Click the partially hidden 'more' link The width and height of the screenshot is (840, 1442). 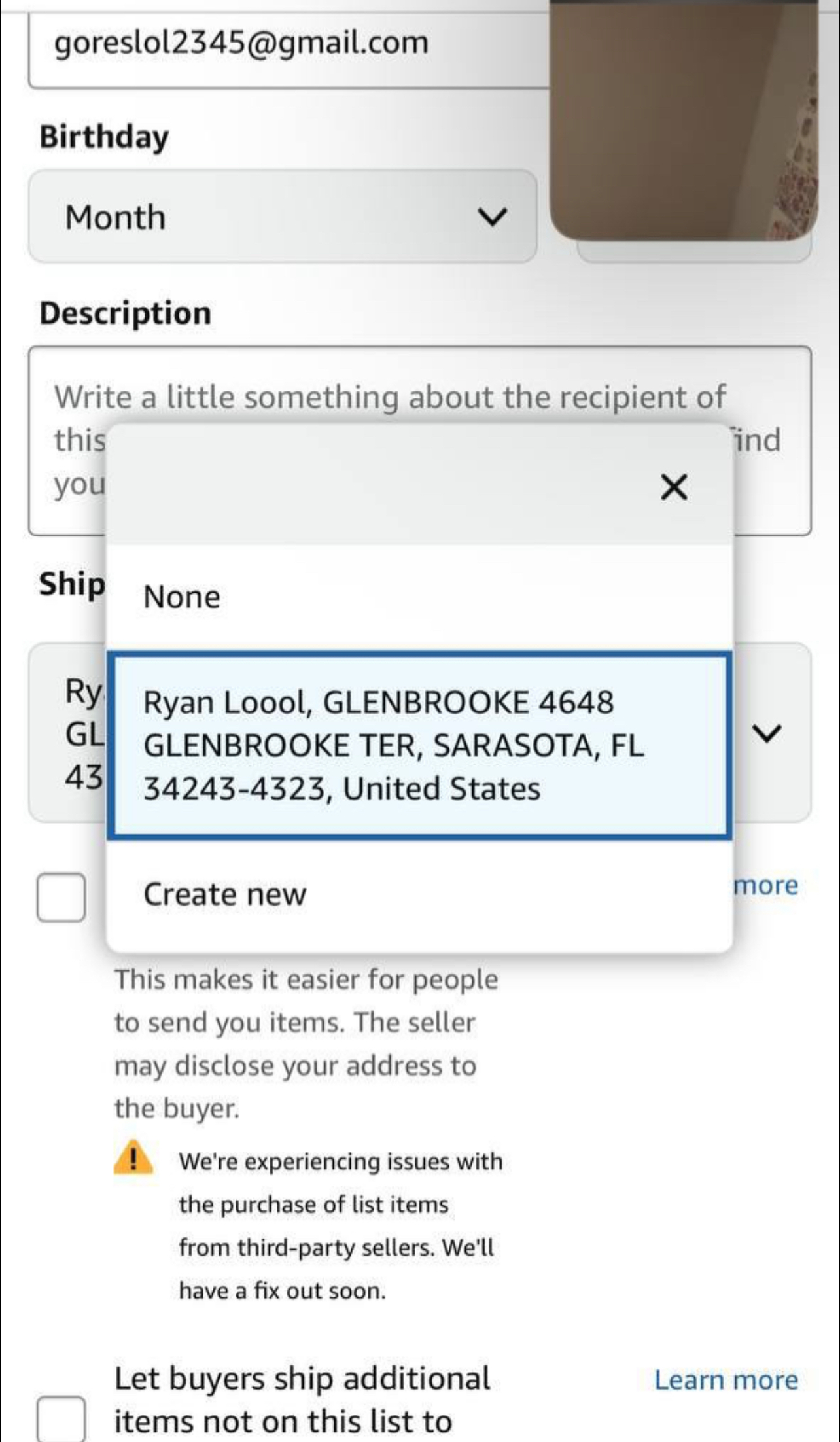click(x=767, y=886)
